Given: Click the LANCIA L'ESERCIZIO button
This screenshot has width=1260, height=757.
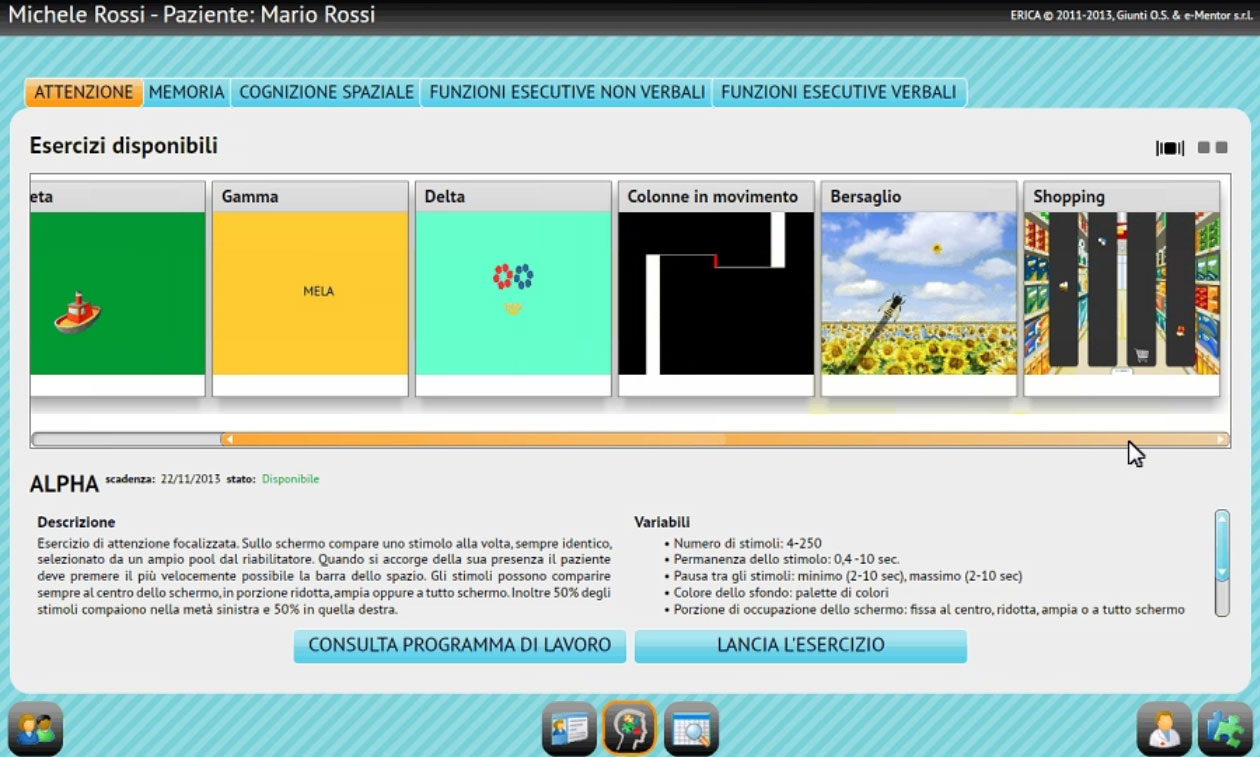Looking at the screenshot, I should [800, 646].
